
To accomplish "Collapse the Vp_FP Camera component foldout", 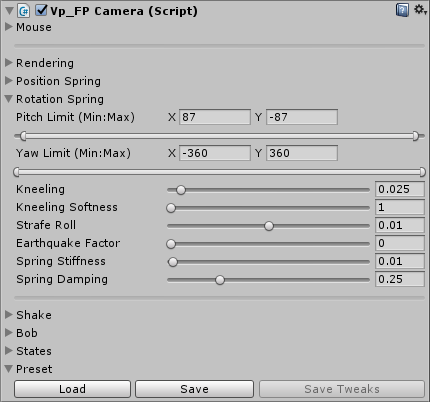I will tap(9, 11).
